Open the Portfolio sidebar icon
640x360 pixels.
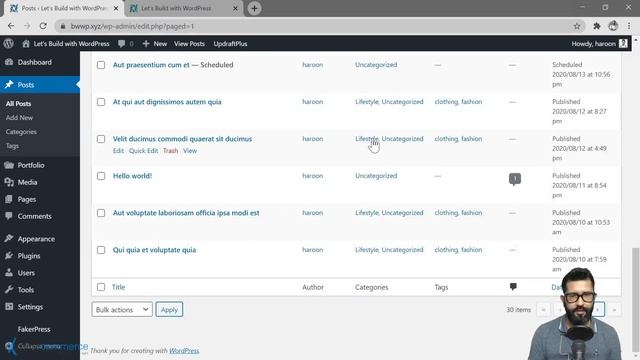point(9,165)
